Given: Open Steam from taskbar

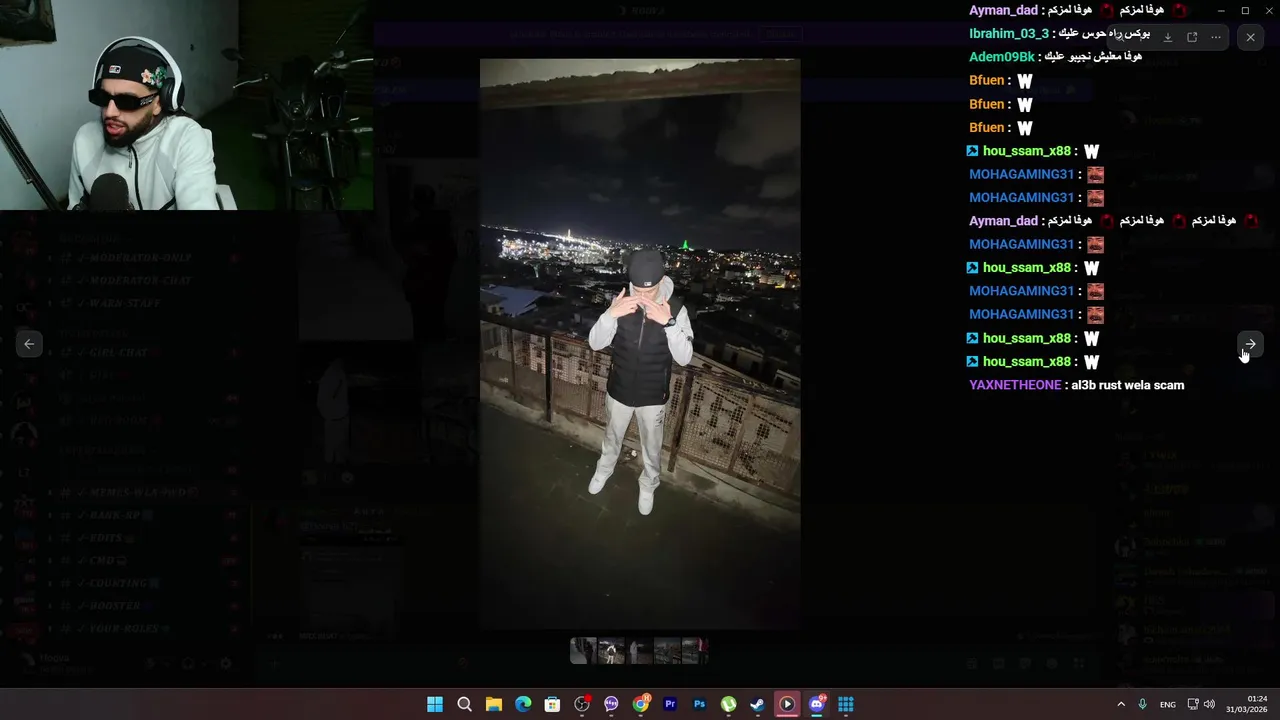Looking at the screenshot, I should click(758, 704).
